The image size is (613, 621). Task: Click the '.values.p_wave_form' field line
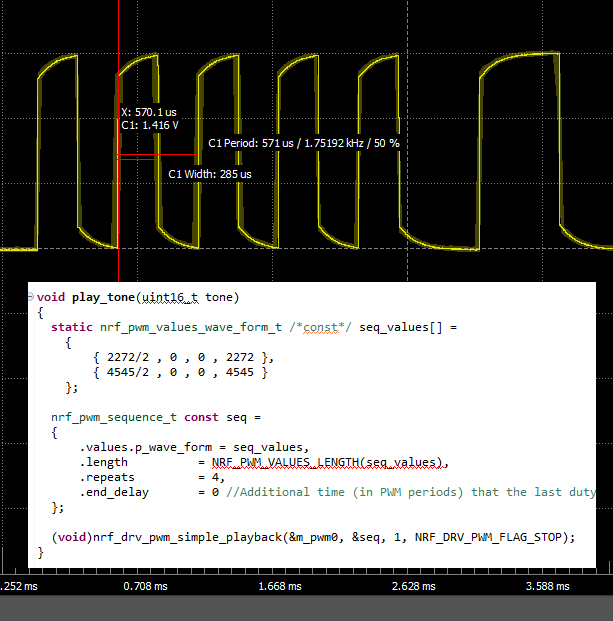(x=194, y=447)
